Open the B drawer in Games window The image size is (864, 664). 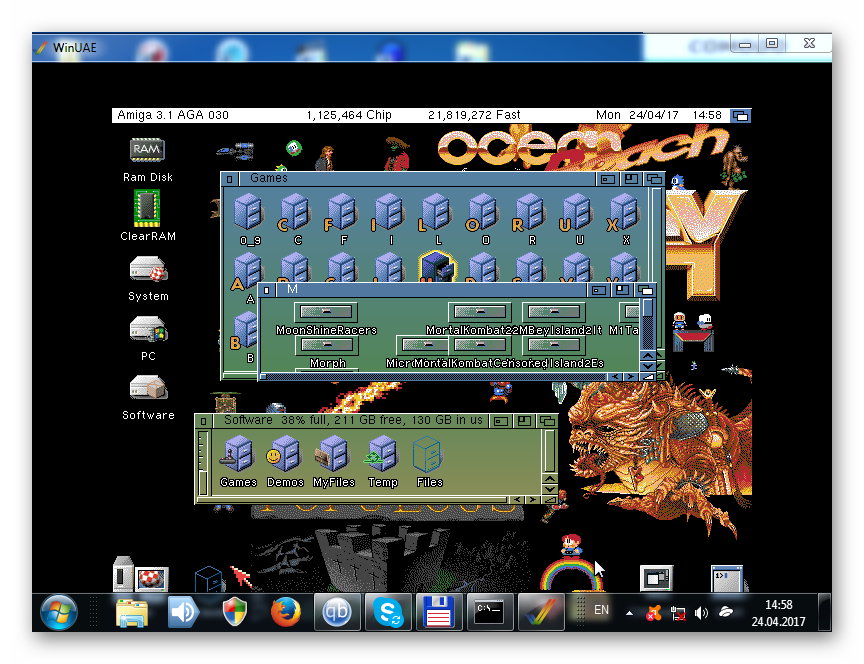[x=244, y=332]
